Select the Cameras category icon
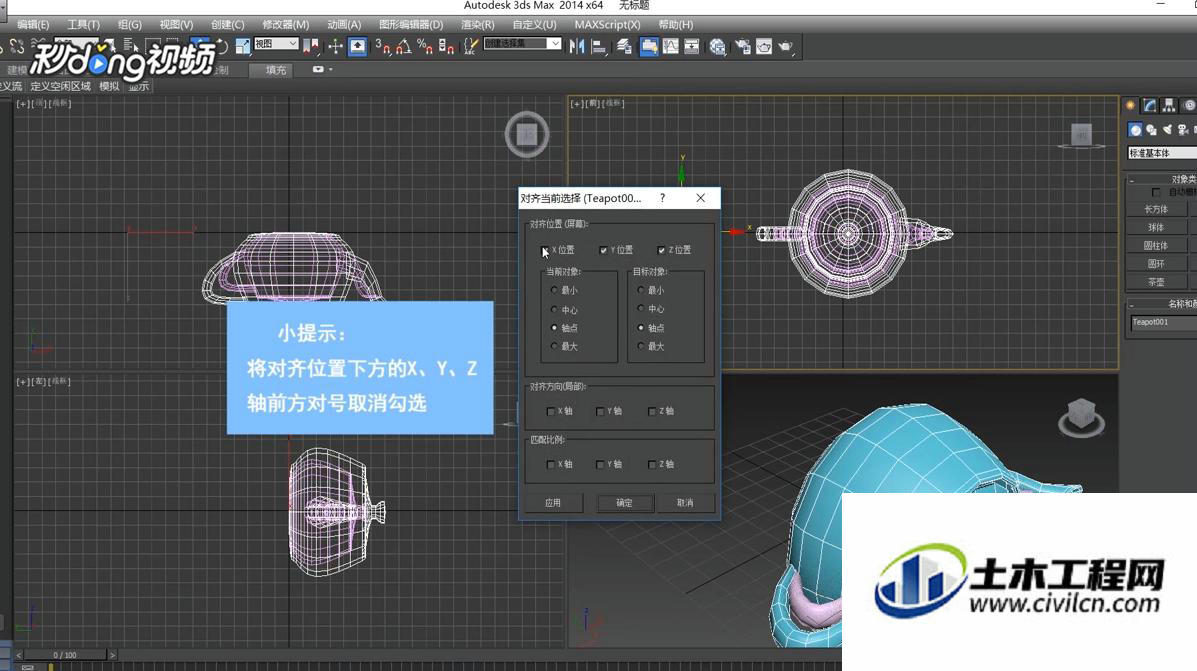 (1182, 130)
